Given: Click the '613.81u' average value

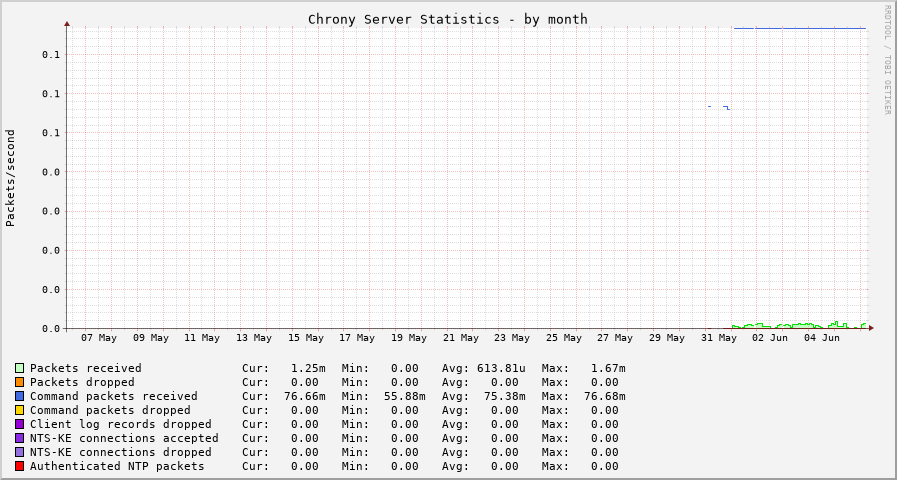Looking at the screenshot, I should pyautogui.click(x=502, y=368).
